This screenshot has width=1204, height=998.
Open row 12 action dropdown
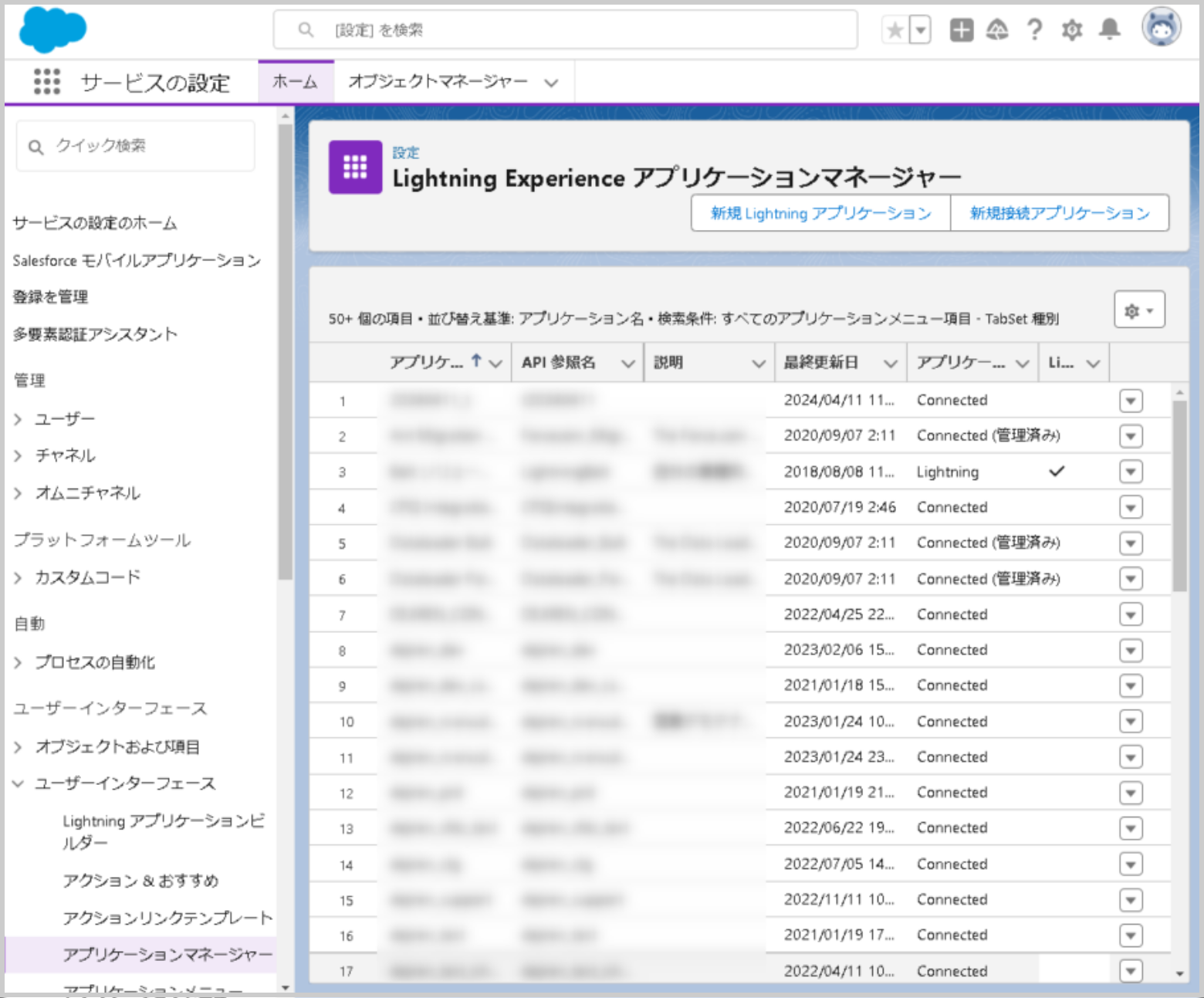click(1131, 793)
